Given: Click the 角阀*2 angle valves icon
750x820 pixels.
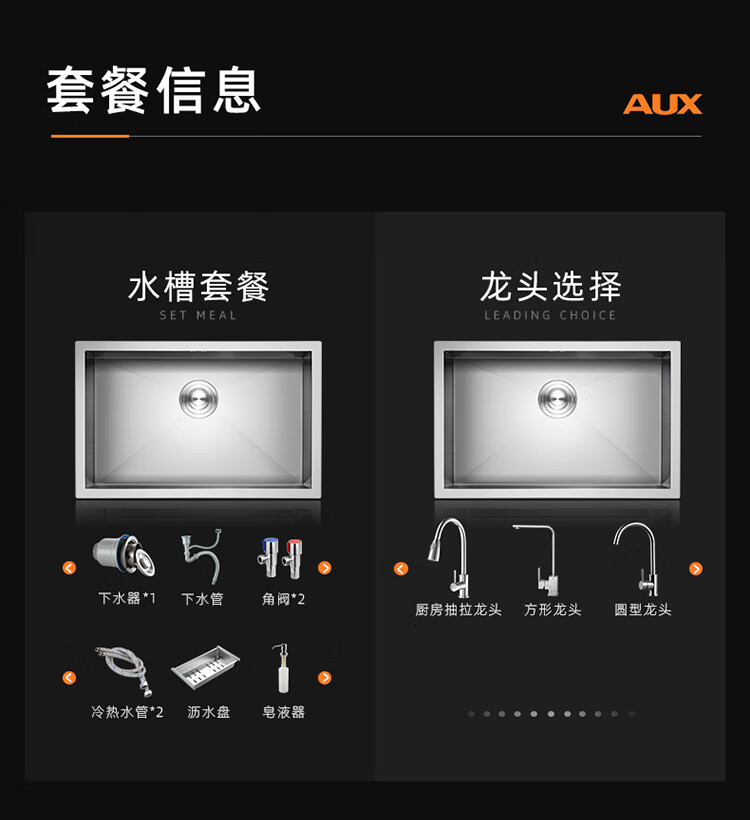Looking at the screenshot, I should [281, 557].
